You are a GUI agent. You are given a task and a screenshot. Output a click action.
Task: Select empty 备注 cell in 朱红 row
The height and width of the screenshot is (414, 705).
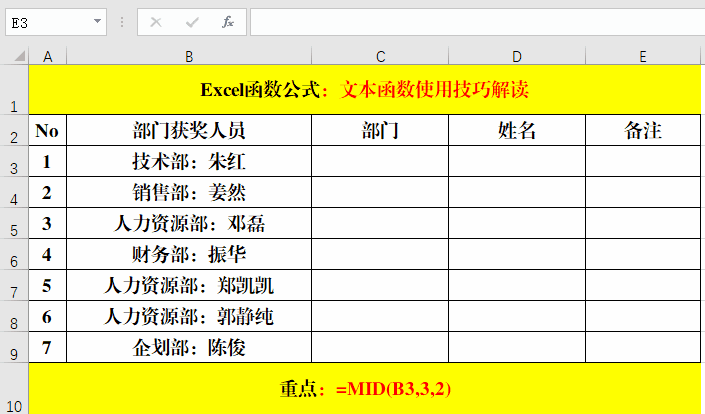(x=643, y=161)
